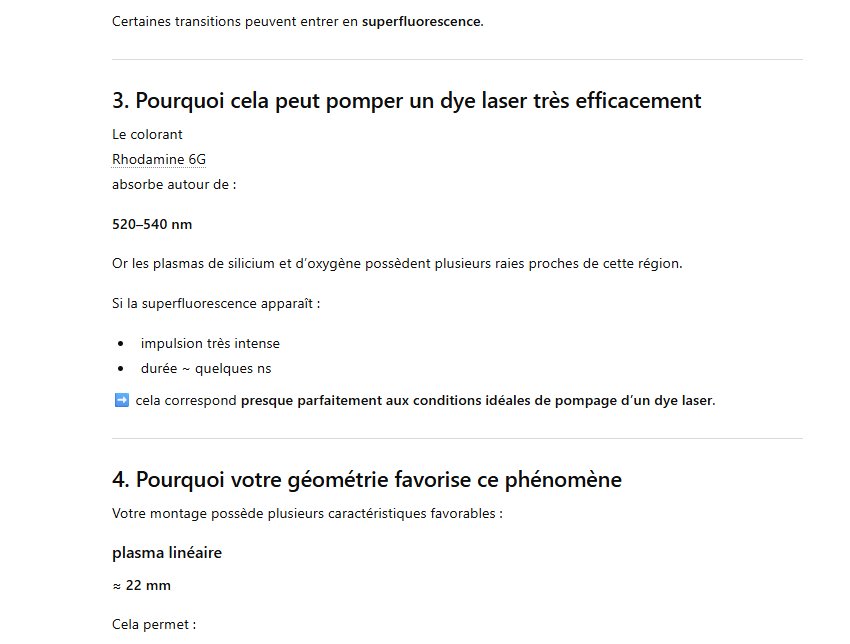Click the sentence about silicium and oxygène plasmas

point(397,264)
